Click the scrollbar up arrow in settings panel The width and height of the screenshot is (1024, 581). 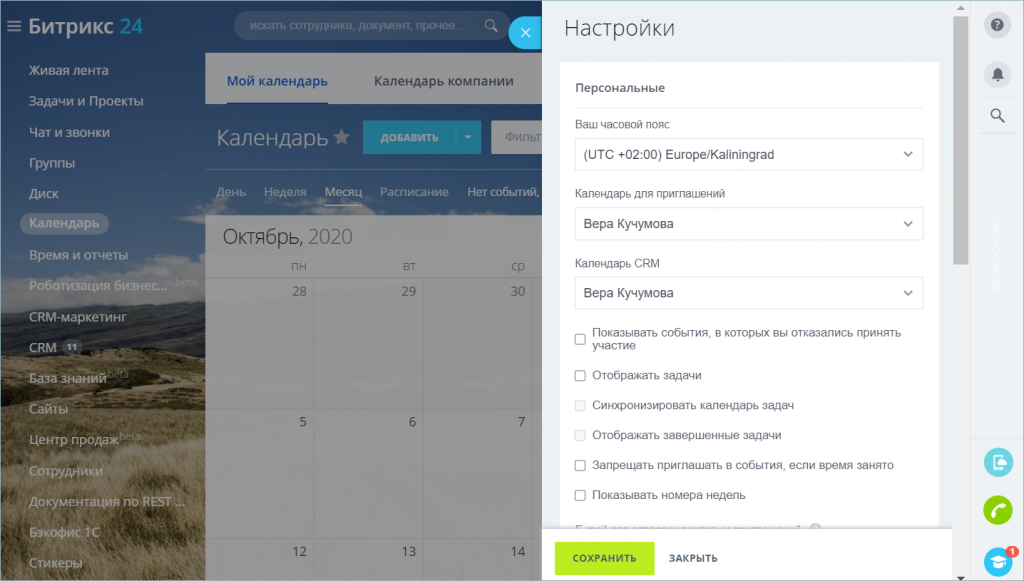point(960,8)
